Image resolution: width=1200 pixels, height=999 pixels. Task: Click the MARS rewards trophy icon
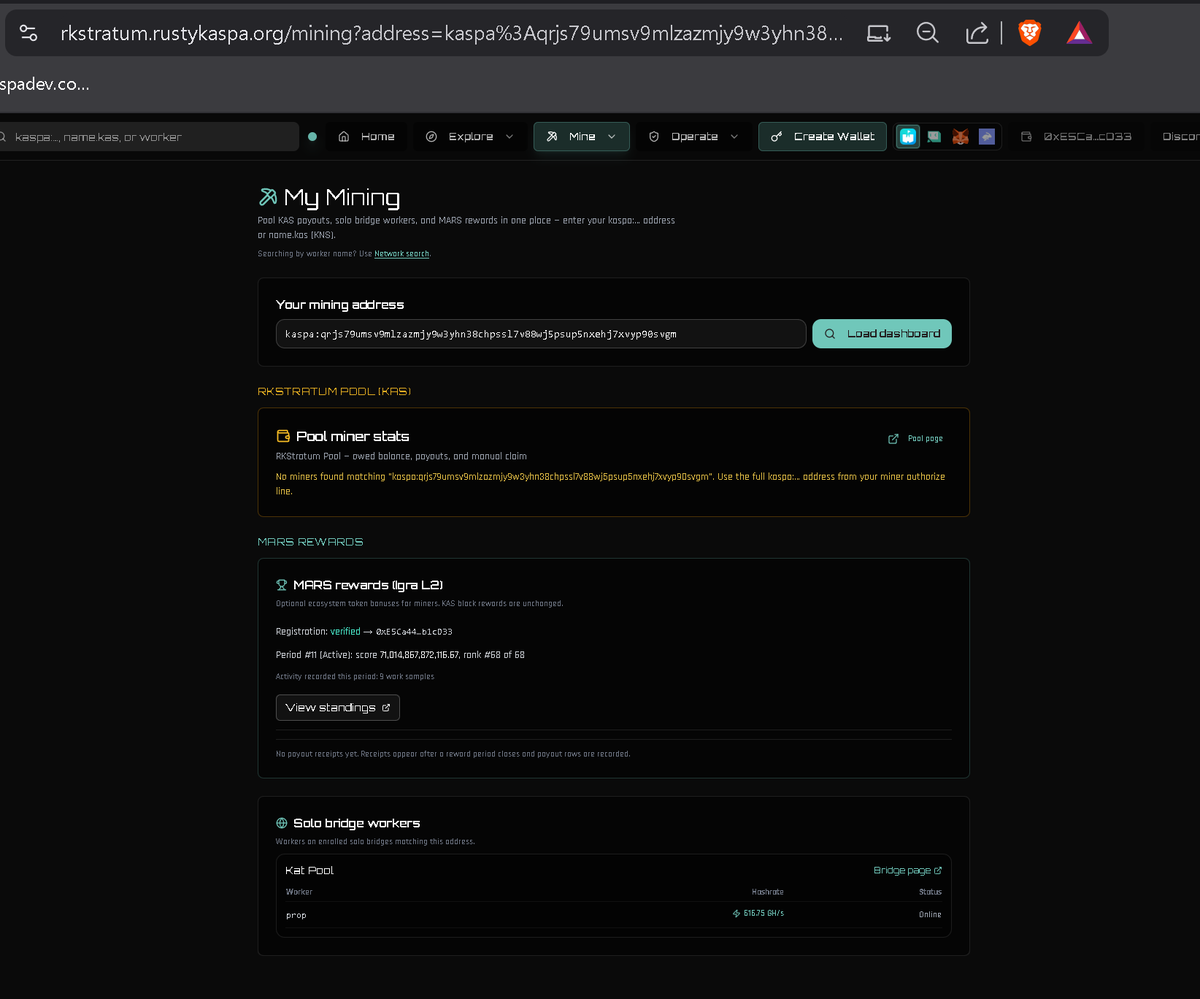click(x=282, y=585)
